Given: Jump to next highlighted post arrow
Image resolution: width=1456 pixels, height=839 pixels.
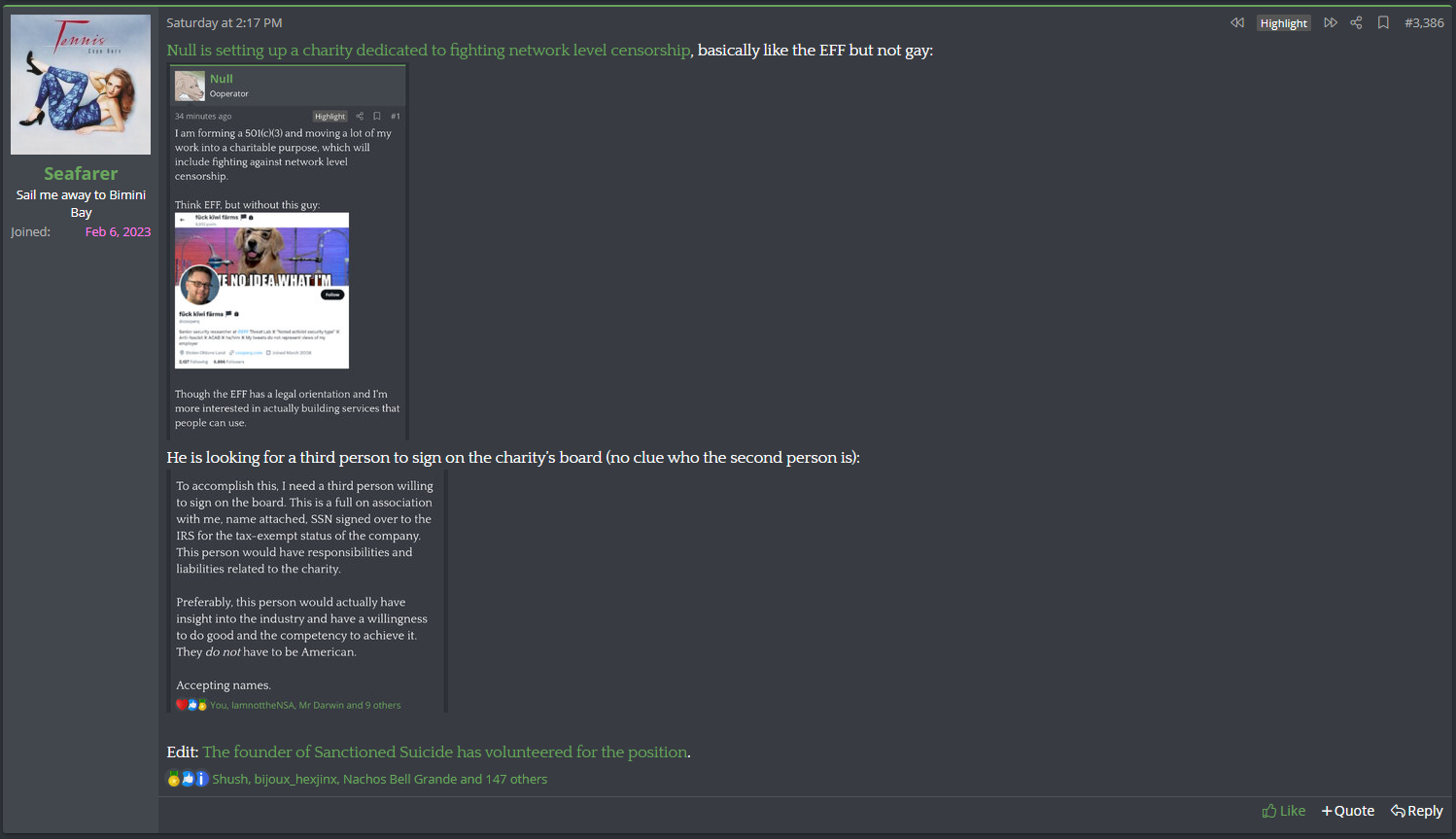Looking at the screenshot, I should (1331, 22).
